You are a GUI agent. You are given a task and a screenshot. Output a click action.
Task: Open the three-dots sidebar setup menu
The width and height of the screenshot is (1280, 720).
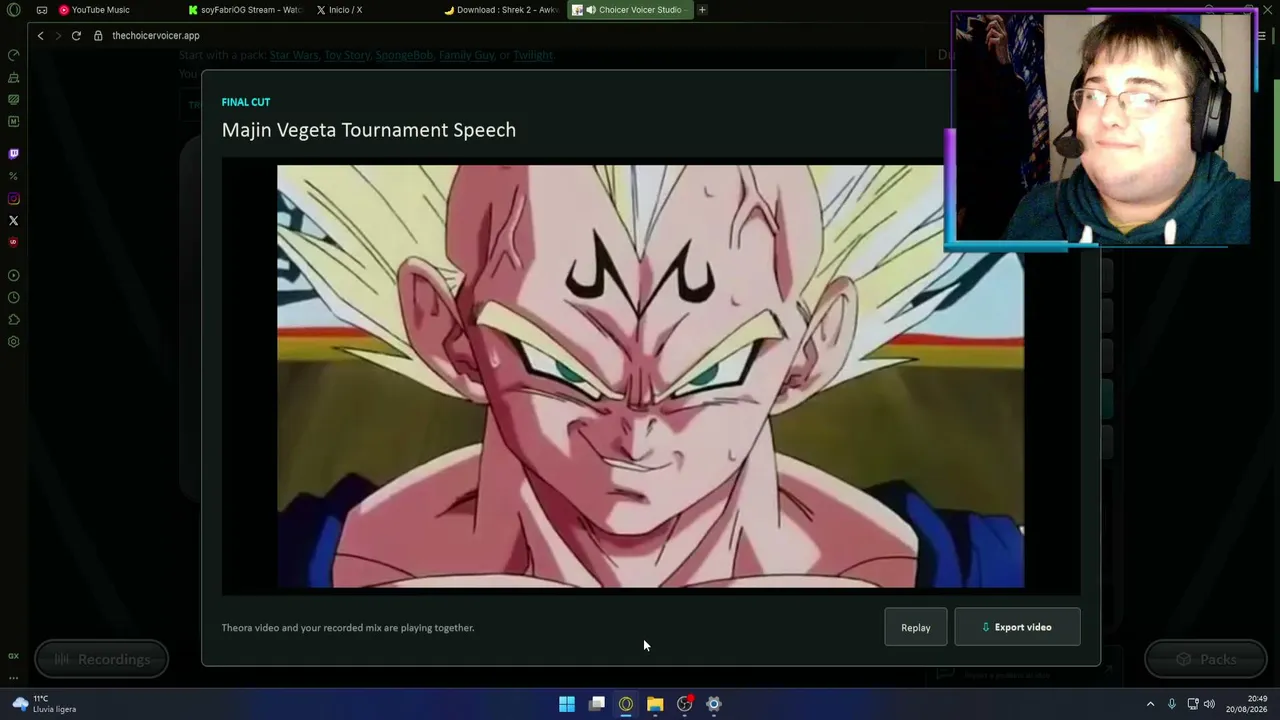(14, 677)
